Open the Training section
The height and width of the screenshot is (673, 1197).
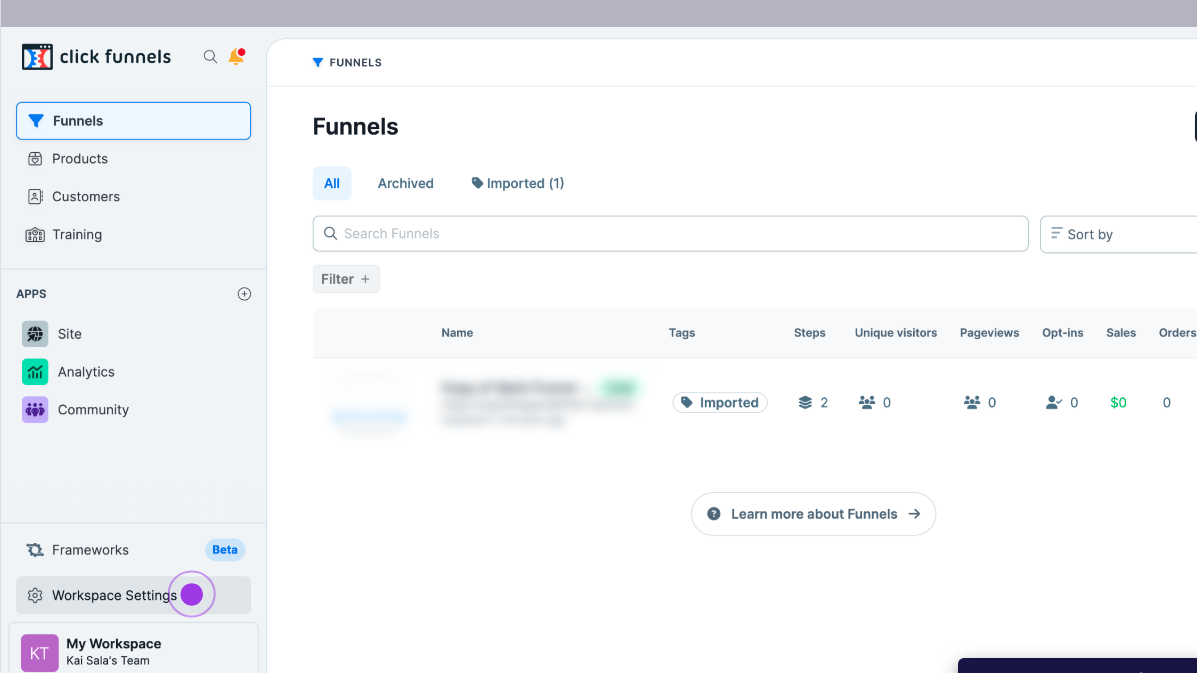(x=76, y=235)
